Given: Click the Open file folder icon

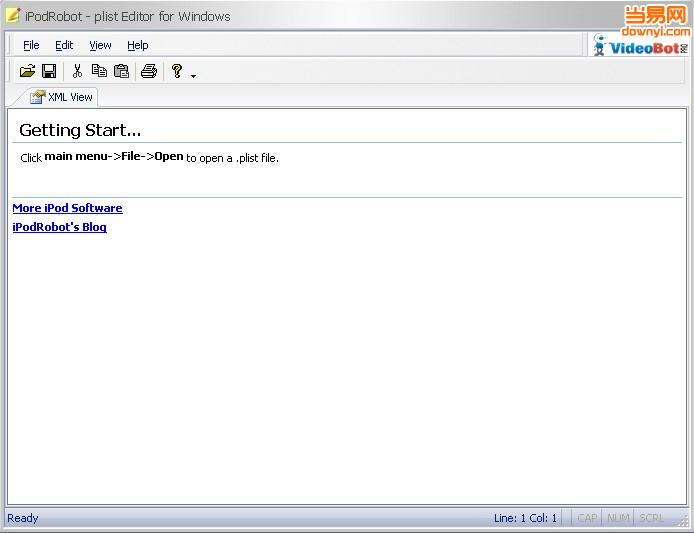Looking at the screenshot, I should (27, 71).
